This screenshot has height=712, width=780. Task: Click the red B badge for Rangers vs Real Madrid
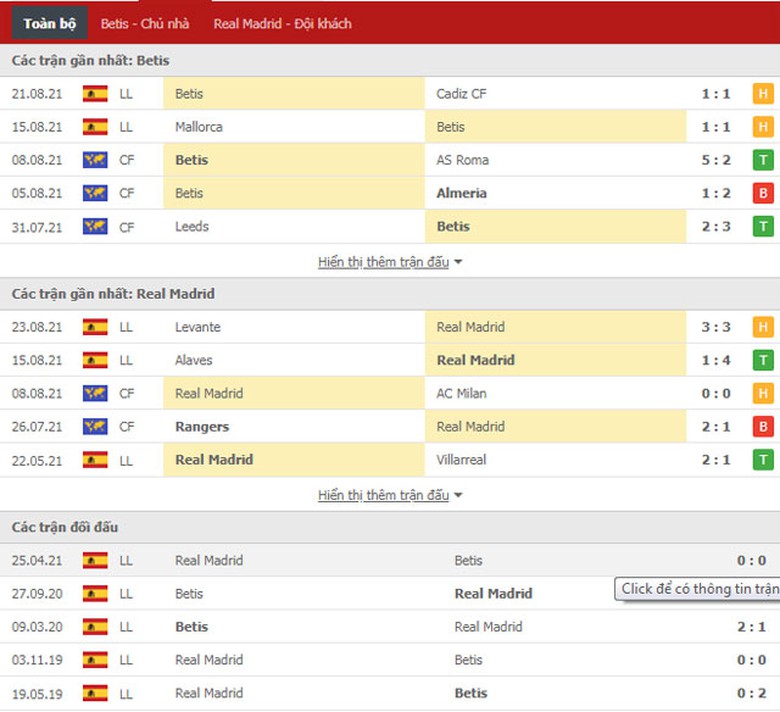pos(763,427)
